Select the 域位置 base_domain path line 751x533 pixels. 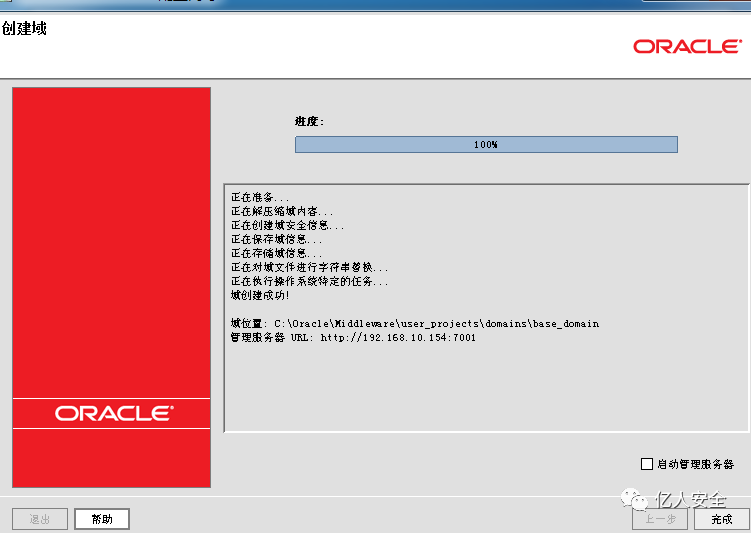[x=415, y=324]
